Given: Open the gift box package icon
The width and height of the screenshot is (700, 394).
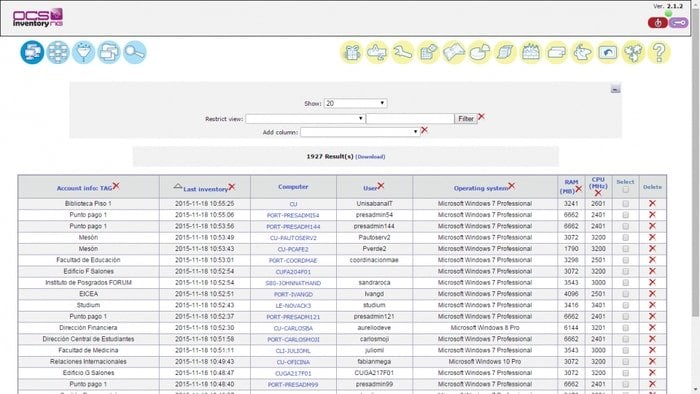Looking at the screenshot, I should (x=351, y=52).
